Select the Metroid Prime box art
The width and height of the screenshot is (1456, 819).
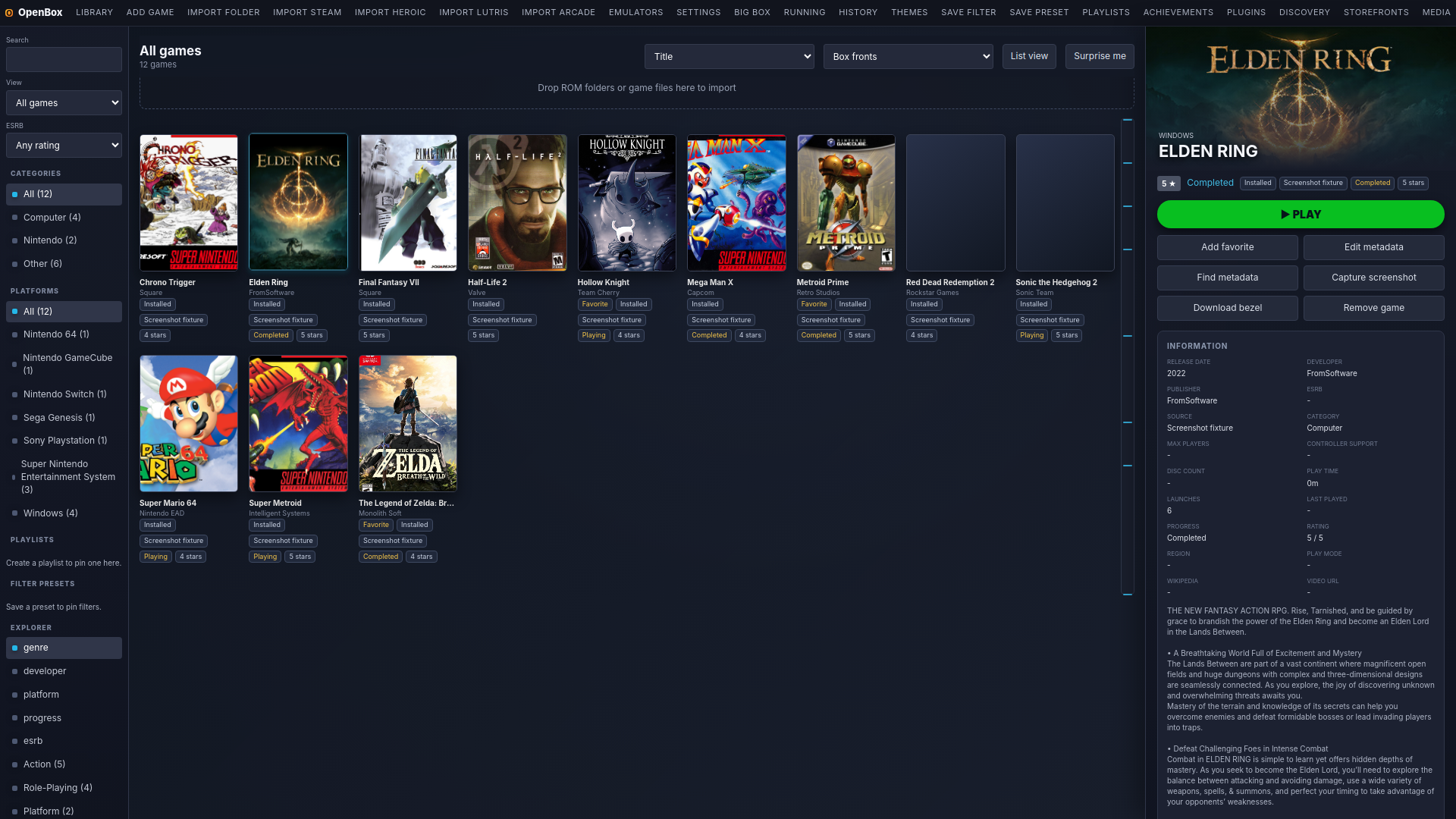click(x=846, y=202)
